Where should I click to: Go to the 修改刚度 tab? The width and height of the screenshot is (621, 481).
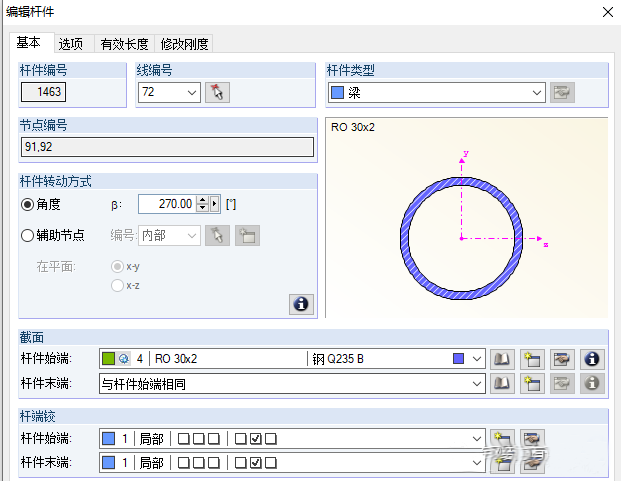pyautogui.click(x=185, y=43)
